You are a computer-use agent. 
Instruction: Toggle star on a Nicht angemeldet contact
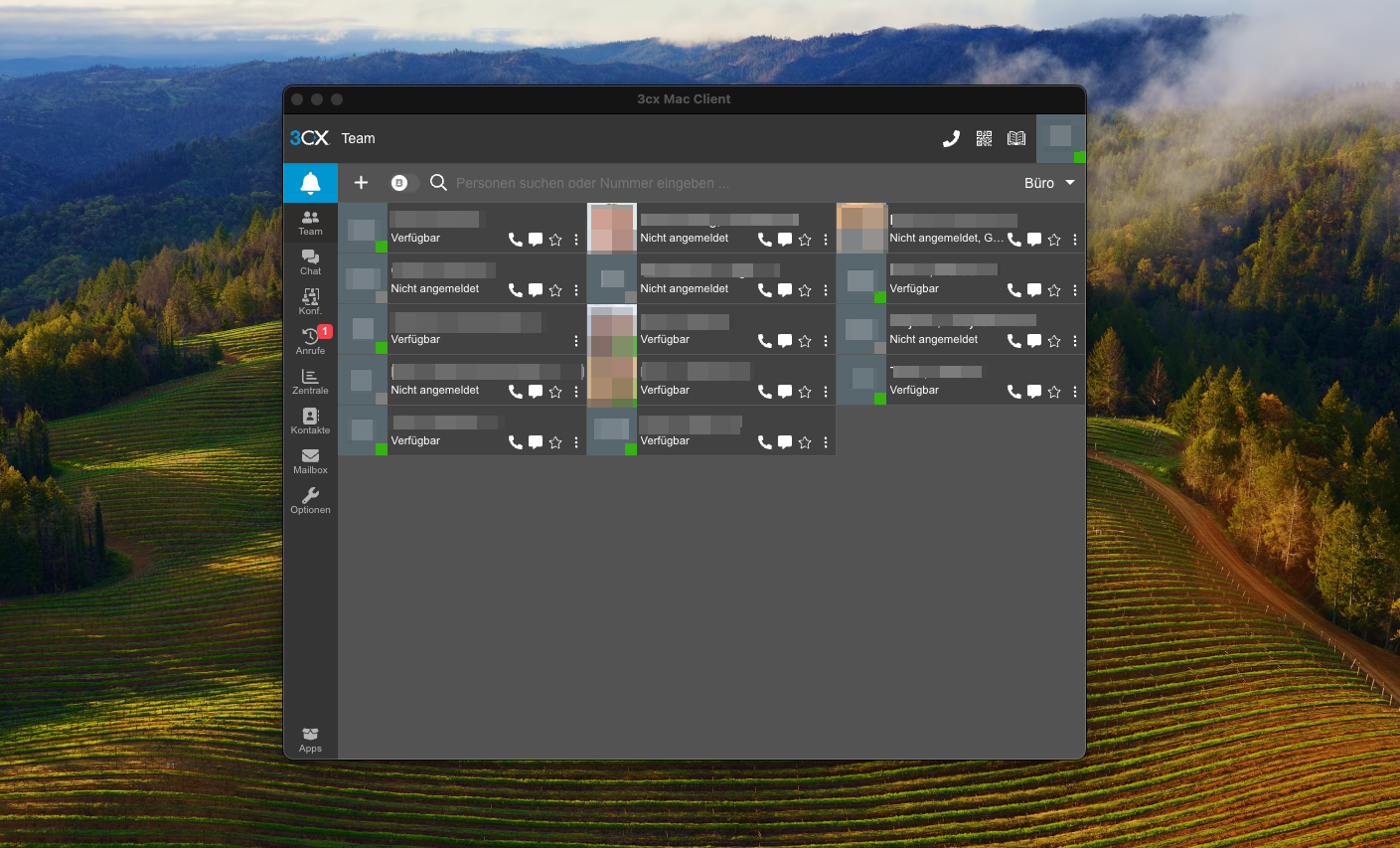[x=554, y=290]
